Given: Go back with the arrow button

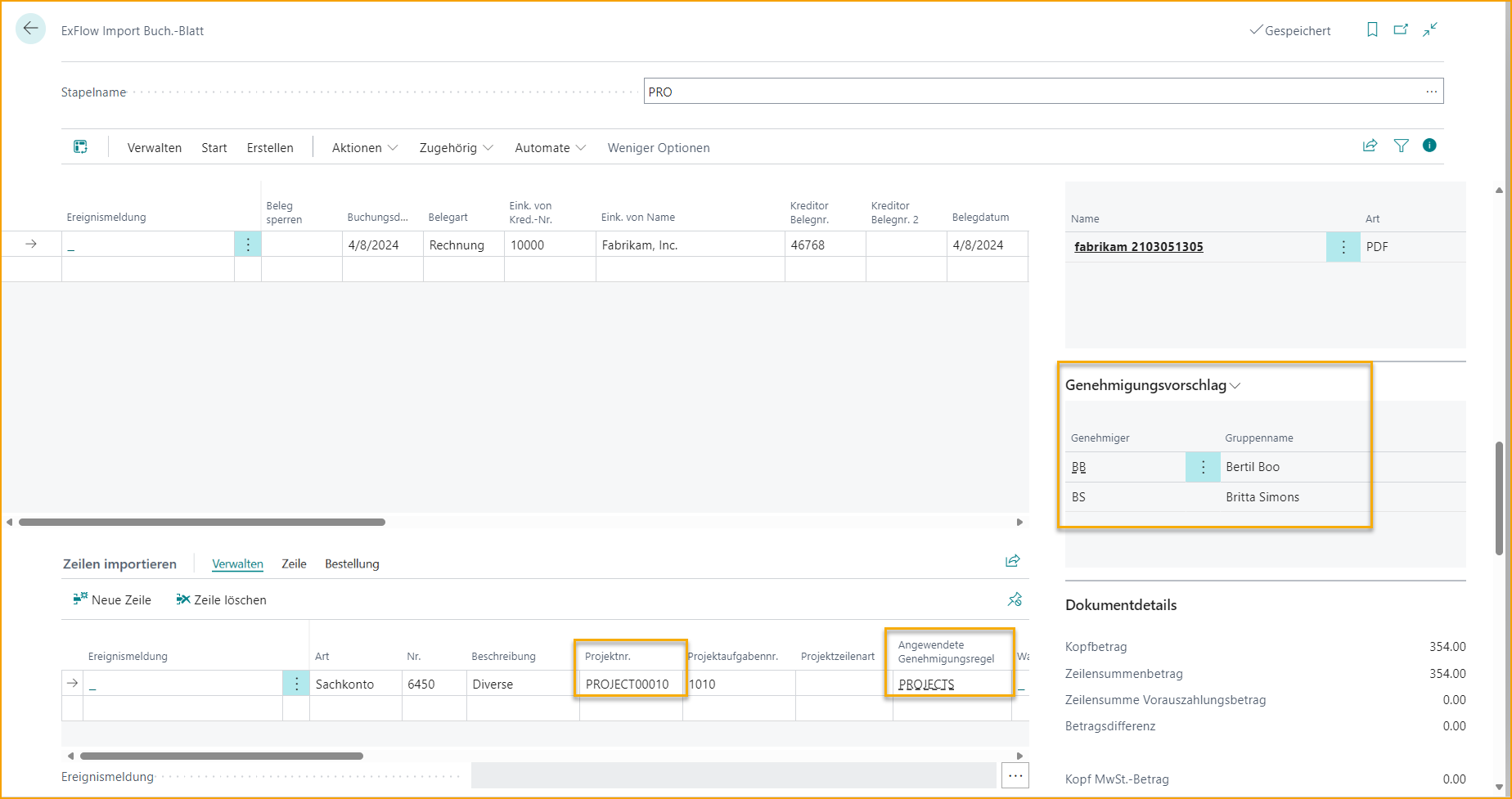Looking at the screenshot, I should pyautogui.click(x=30, y=29).
